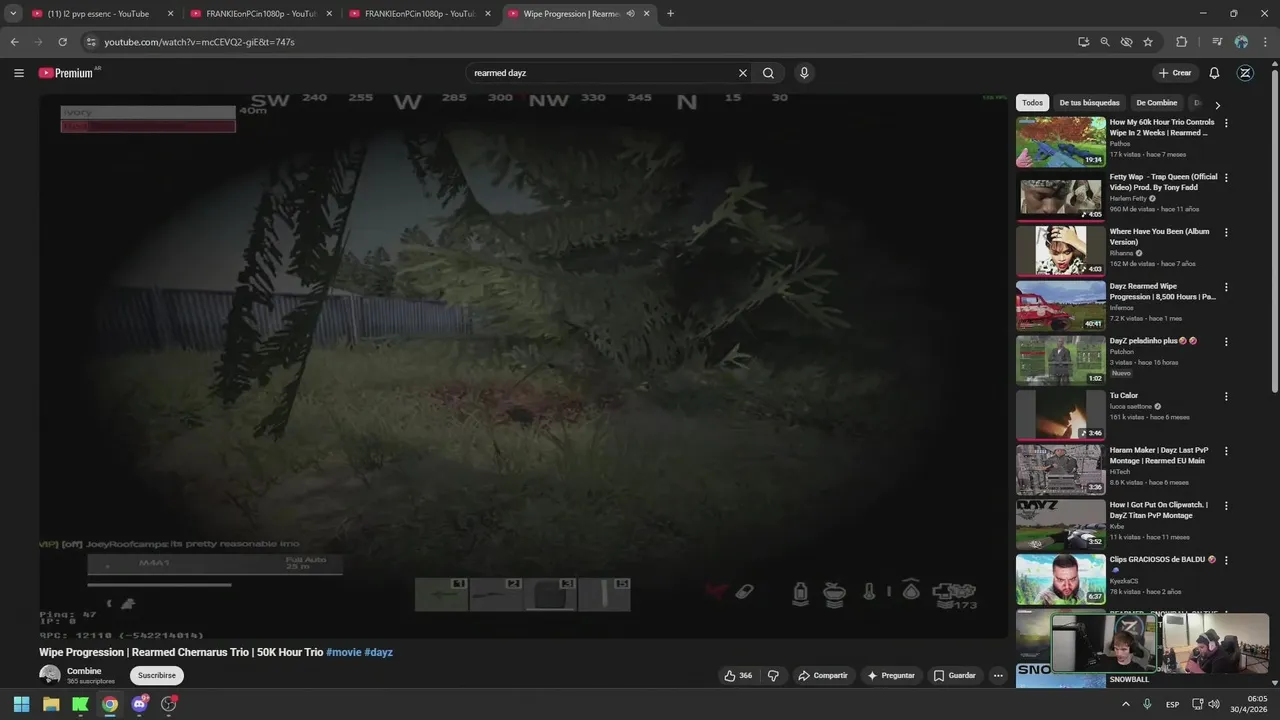Open 'Haram Maker | Dayz Last PvP' title
This screenshot has height=720, width=1280.
(1159, 455)
